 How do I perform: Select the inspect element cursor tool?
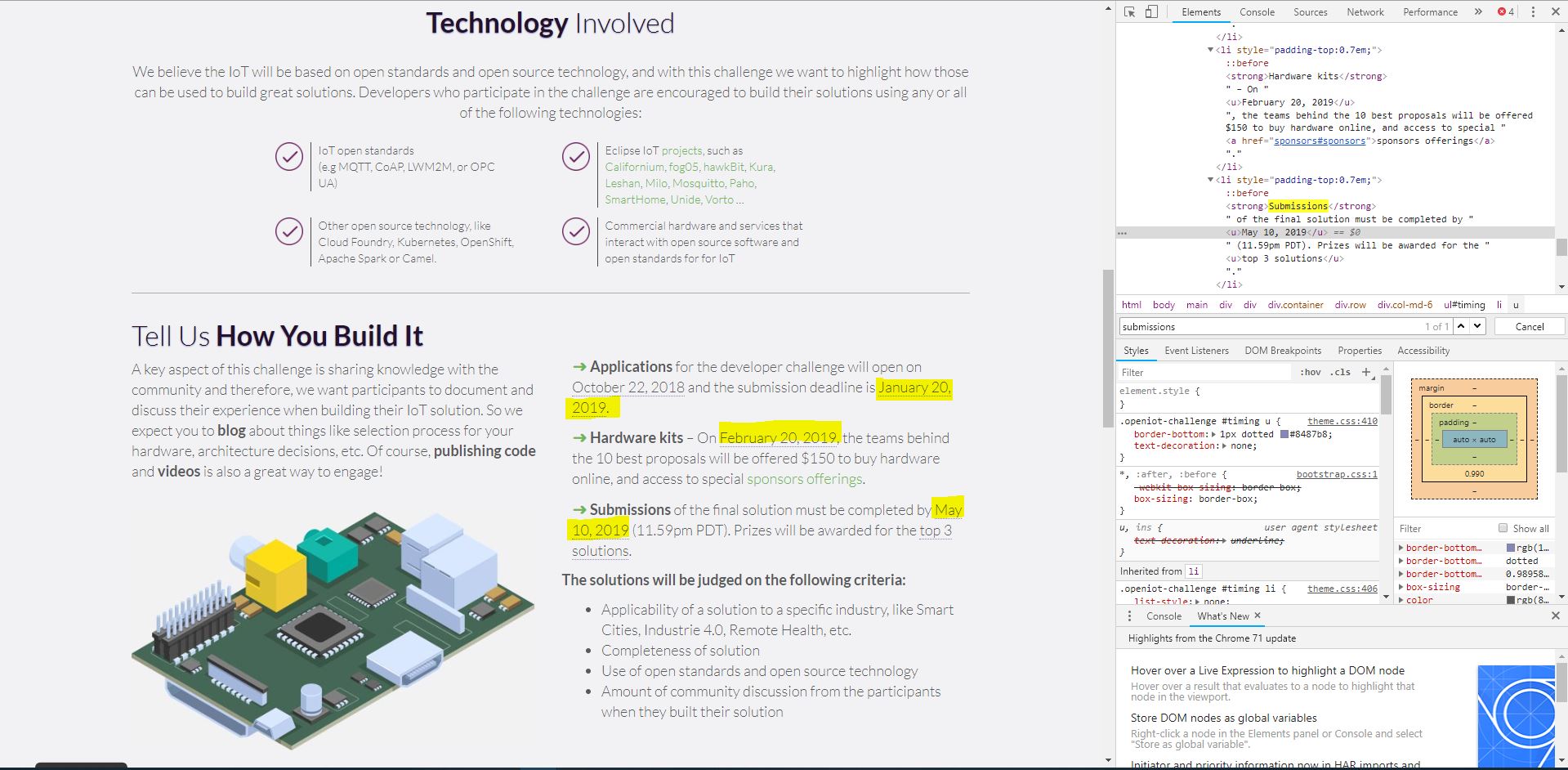(x=1130, y=11)
